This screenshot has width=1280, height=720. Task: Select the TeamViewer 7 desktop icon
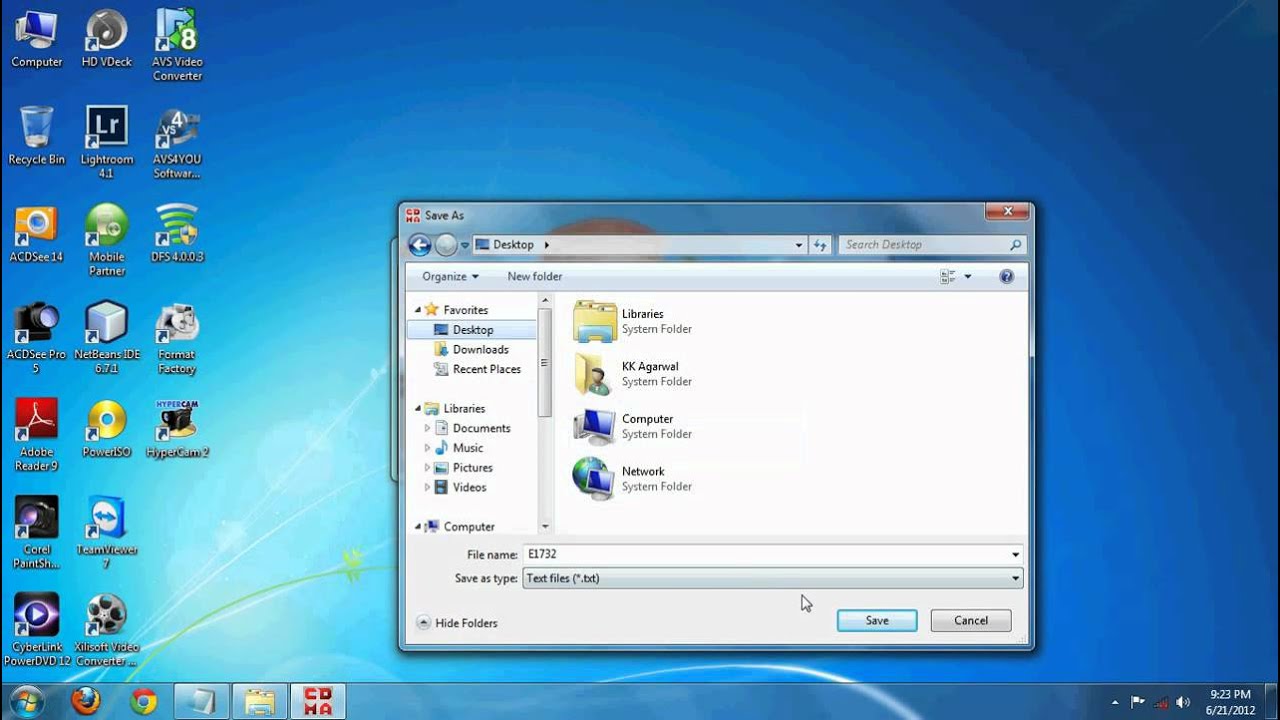pyautogui.click(x=106, y=532)
